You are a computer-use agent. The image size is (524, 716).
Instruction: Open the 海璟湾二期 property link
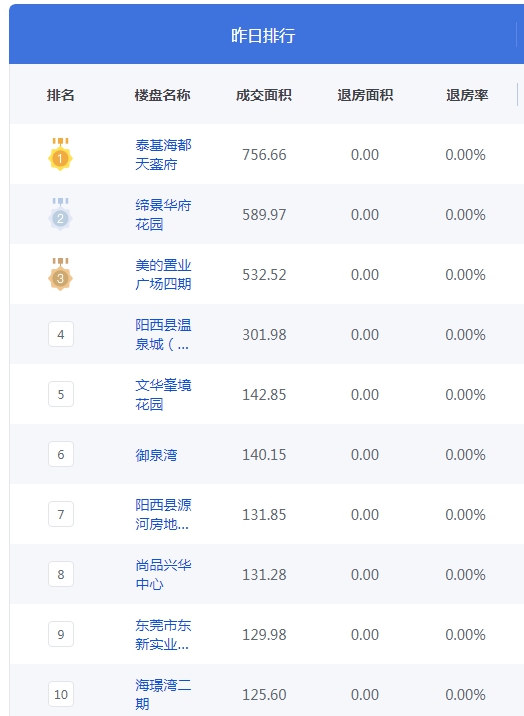163,694
